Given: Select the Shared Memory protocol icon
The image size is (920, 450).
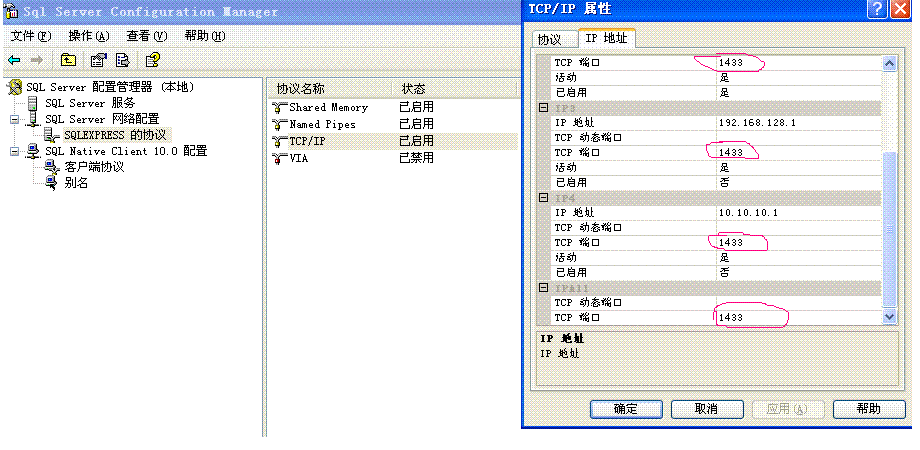Looking at the screenshot, I should 279,108.
